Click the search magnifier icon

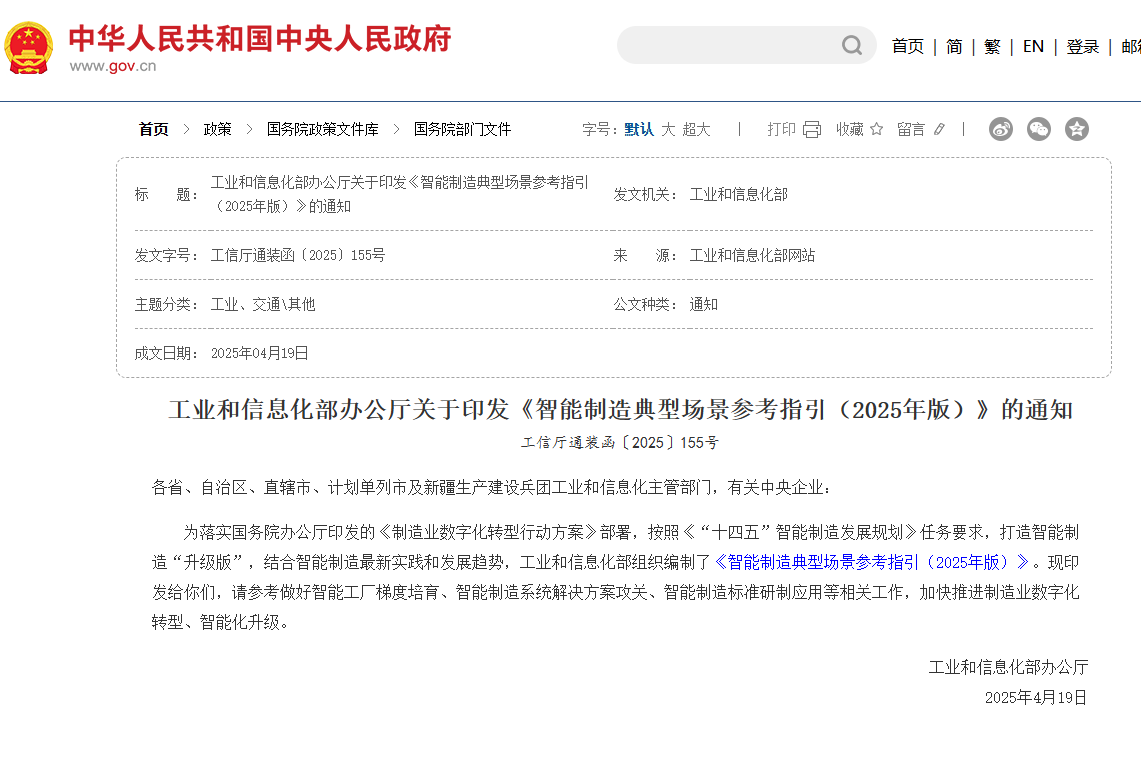(851, 46)
